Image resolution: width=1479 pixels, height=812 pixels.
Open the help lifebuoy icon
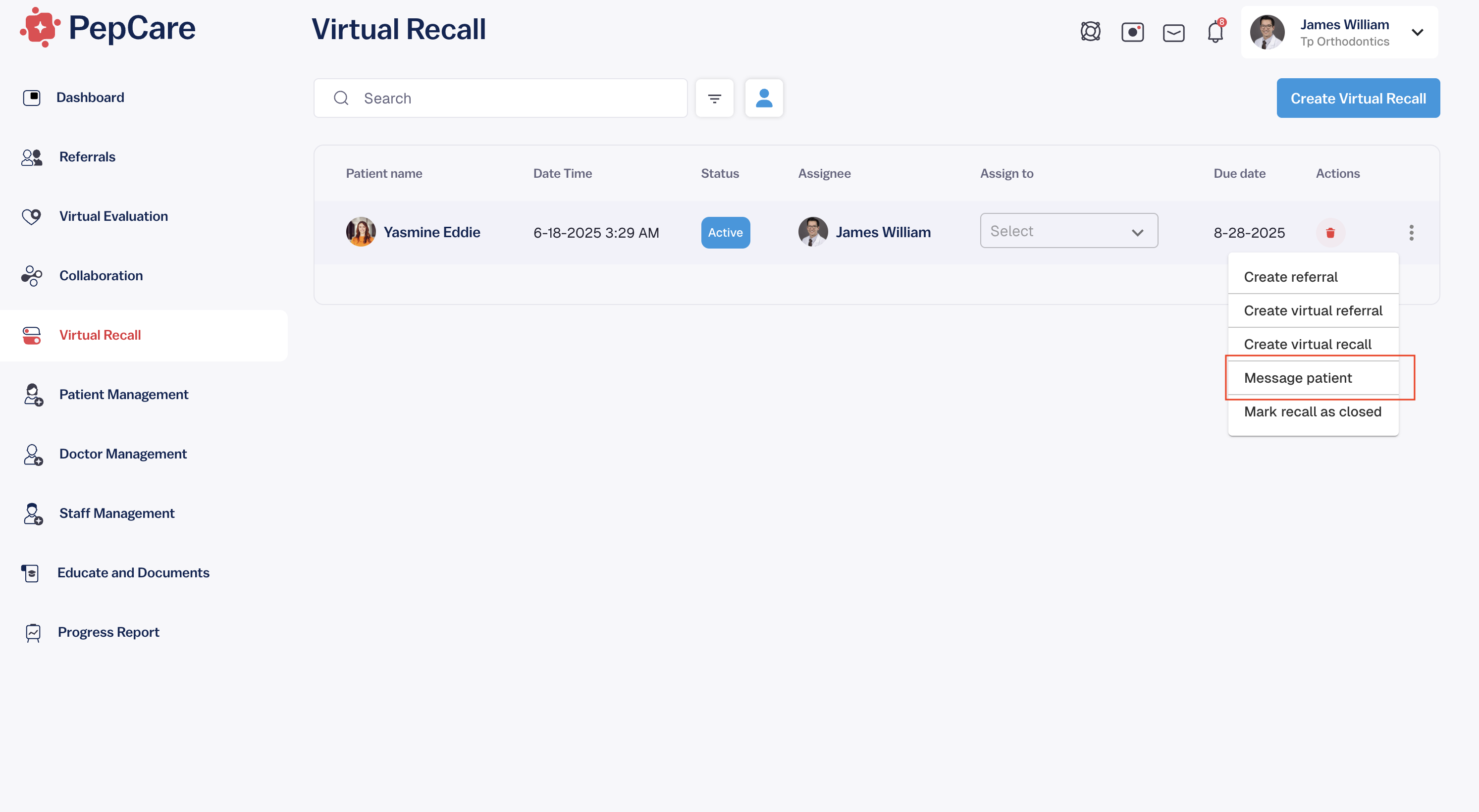tap(1090, 32)
